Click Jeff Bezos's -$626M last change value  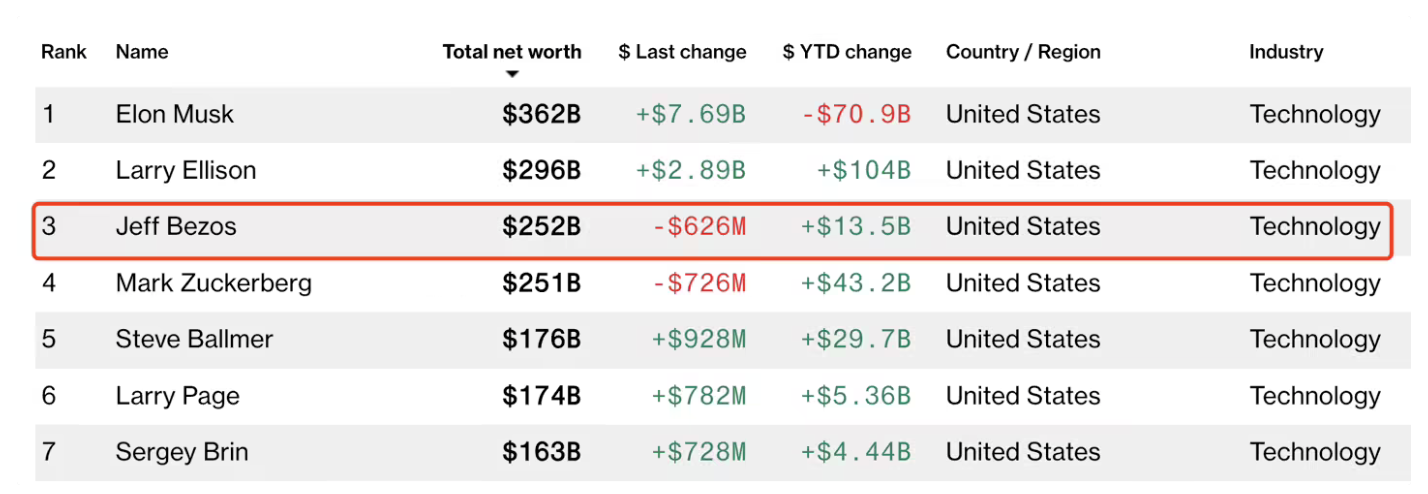tap(699, 227)
